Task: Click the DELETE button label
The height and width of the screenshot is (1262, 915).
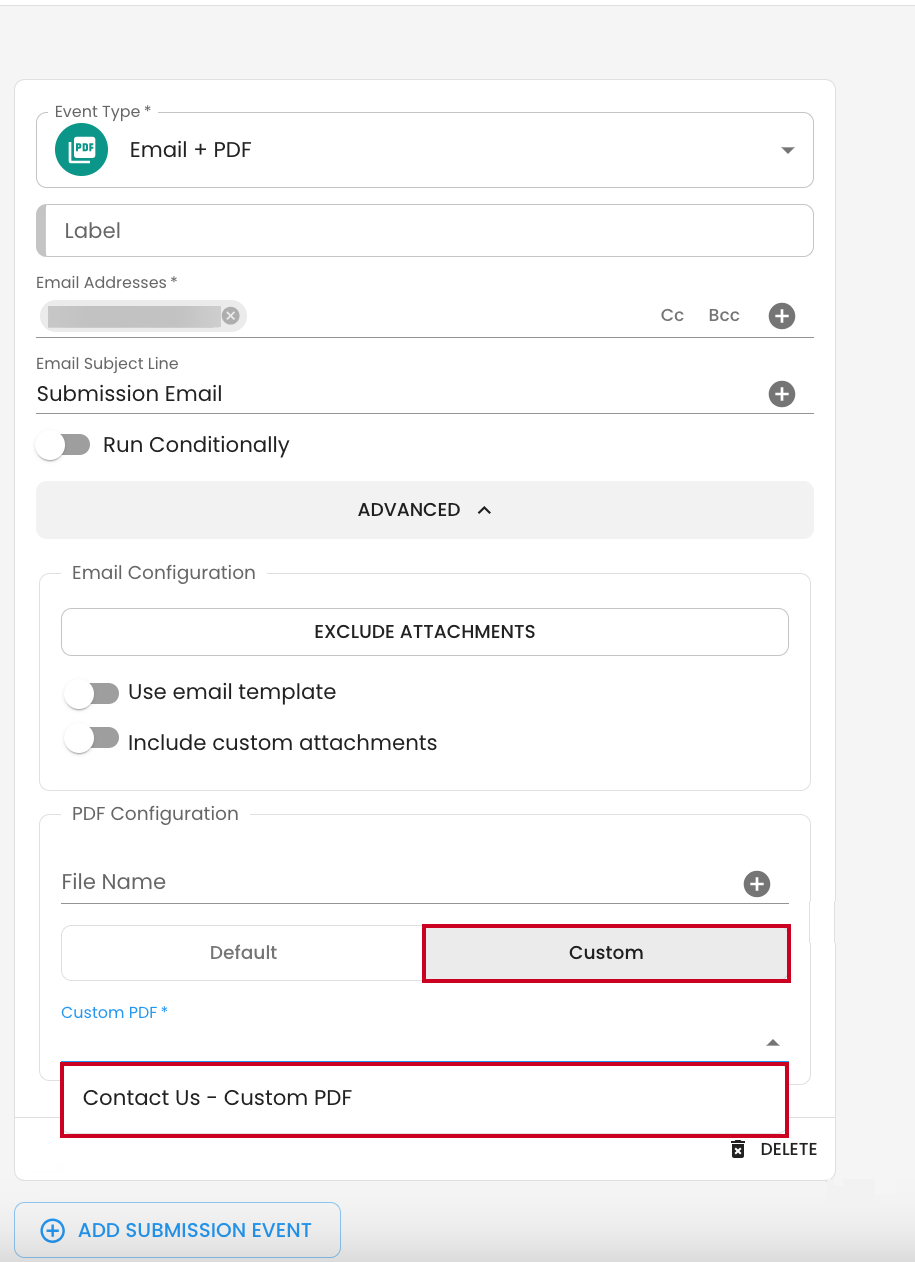Action: [x=789, y=1149]
